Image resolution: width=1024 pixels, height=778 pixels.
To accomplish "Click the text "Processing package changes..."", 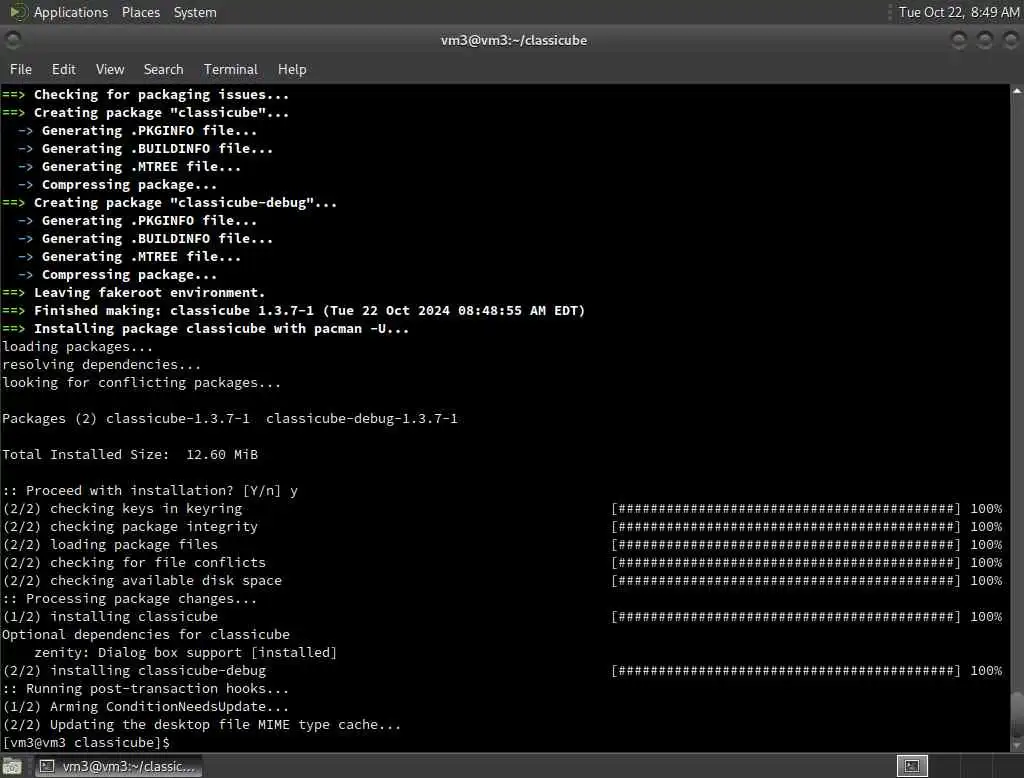I will 142,599.
